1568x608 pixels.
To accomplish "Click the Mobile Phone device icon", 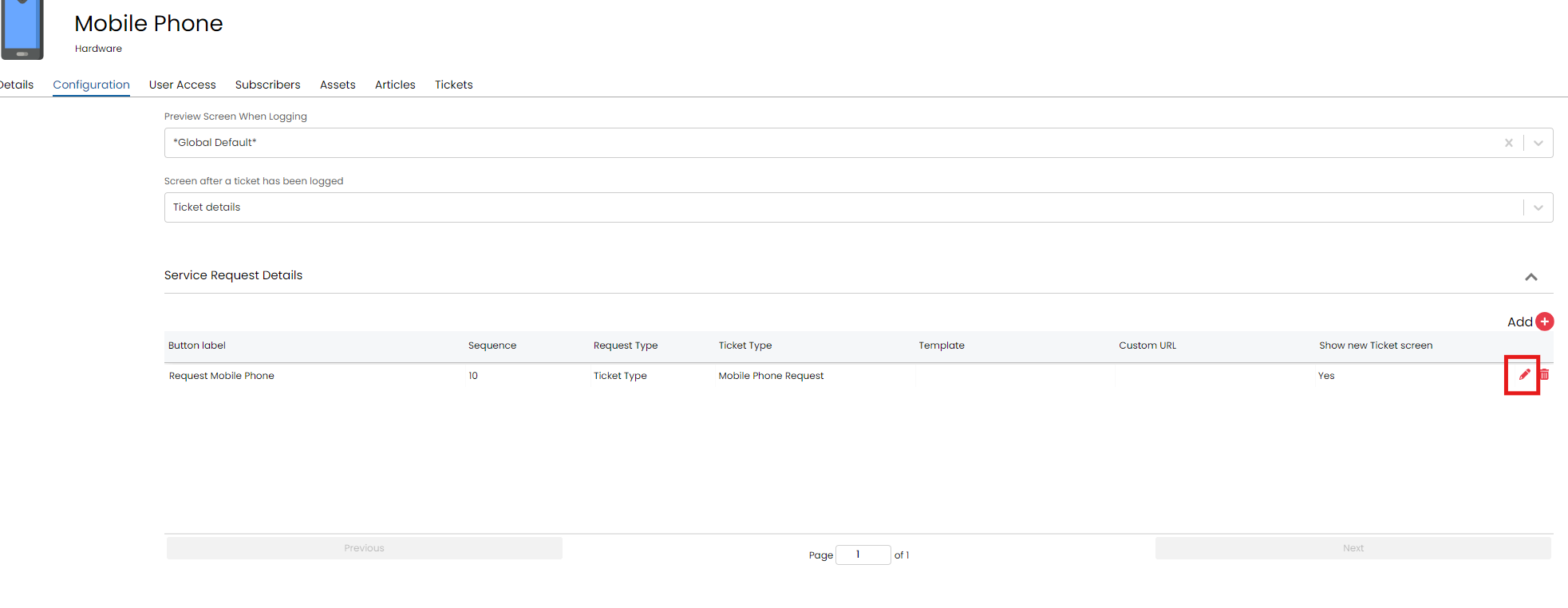I will click(x=22, y=30).
